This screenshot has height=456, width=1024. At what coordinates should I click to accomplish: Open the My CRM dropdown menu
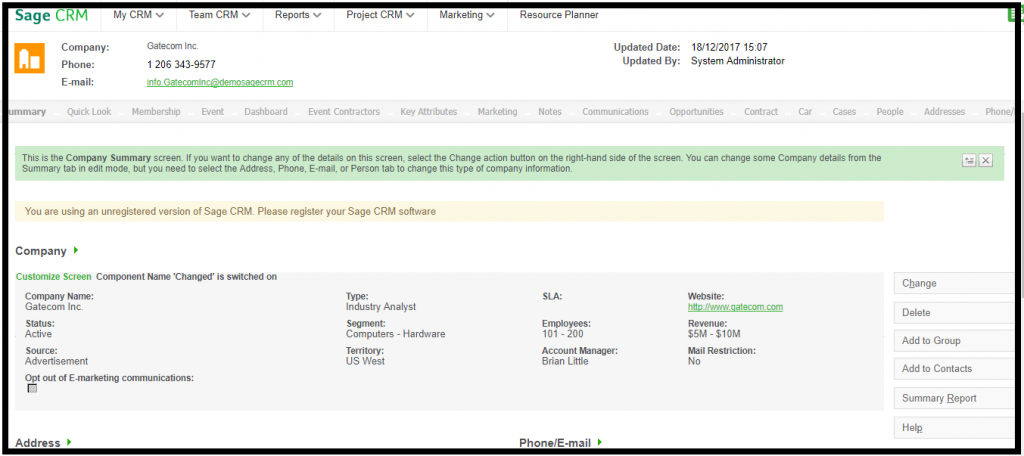(138, 15)
